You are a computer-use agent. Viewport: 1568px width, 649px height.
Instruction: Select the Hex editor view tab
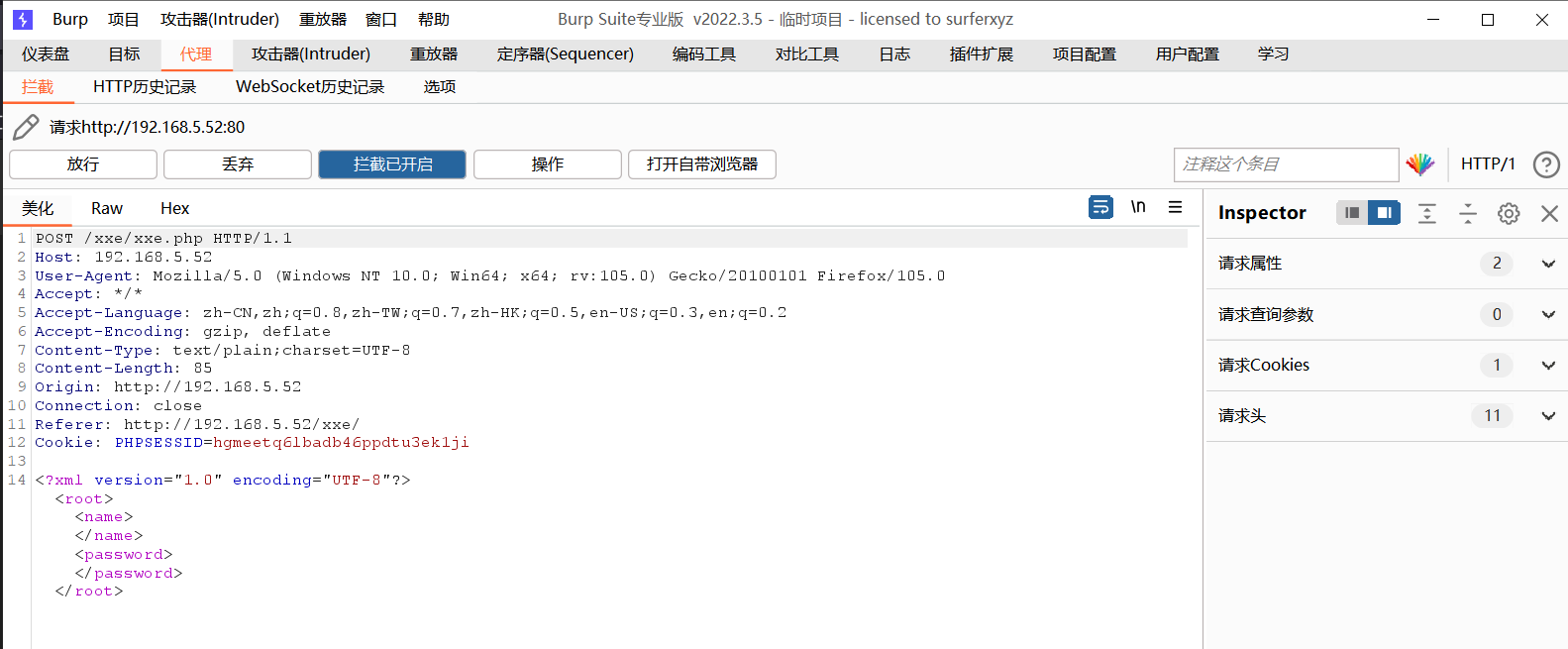tap(174, 208)
